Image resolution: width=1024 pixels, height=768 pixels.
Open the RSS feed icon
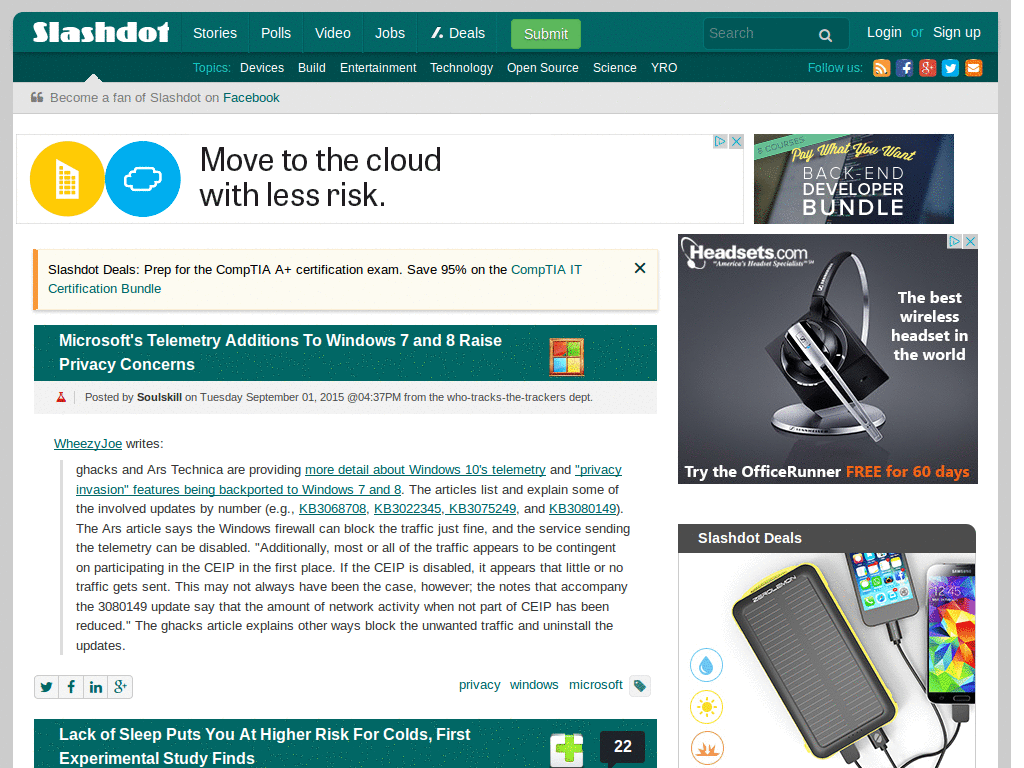coord(882,68)
